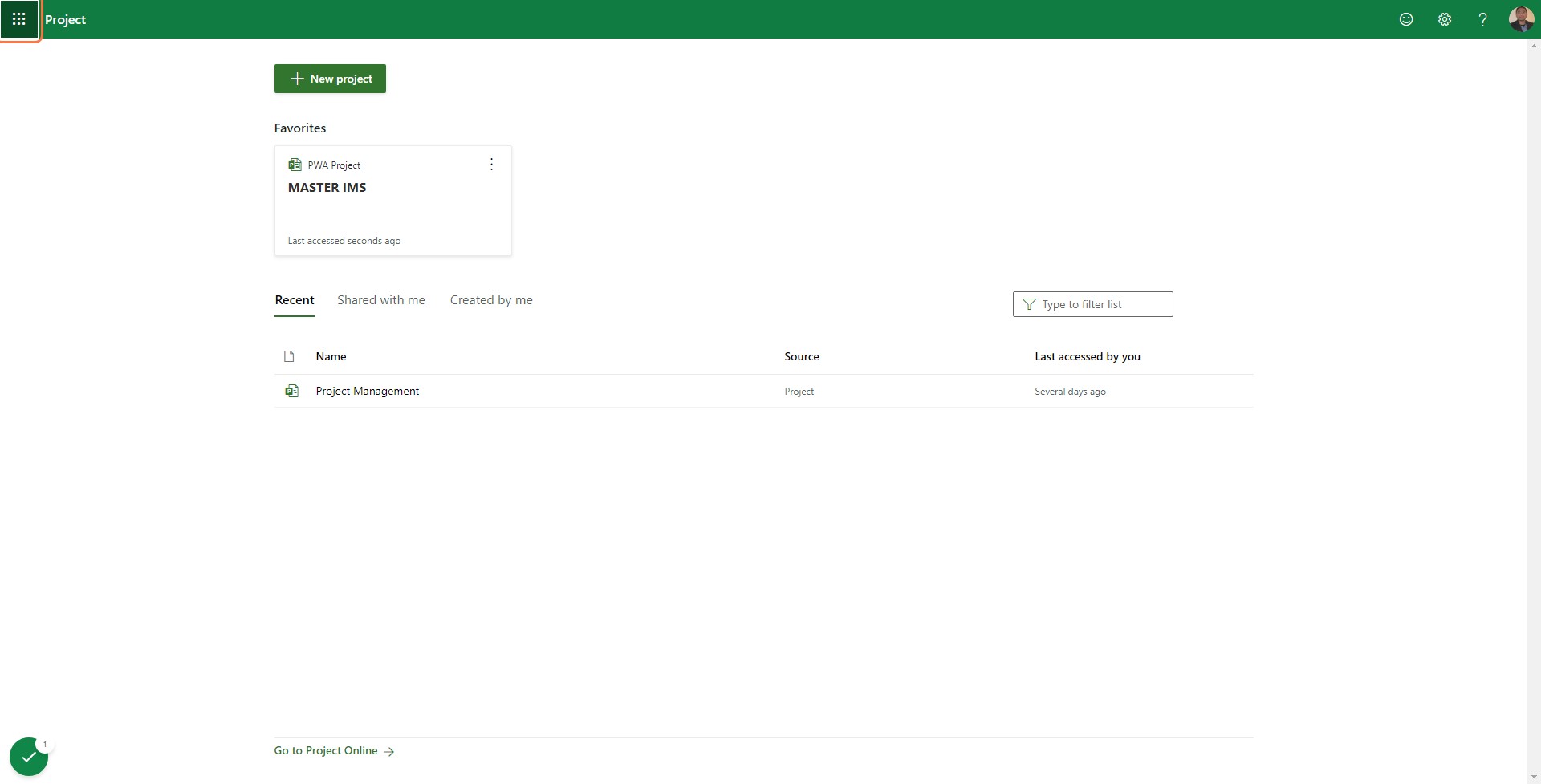Image resolution: width=1541 pixels, height=784 pixels.
Task: Click 'Last accessed seconds ago' text
Action: click(344, 241)
